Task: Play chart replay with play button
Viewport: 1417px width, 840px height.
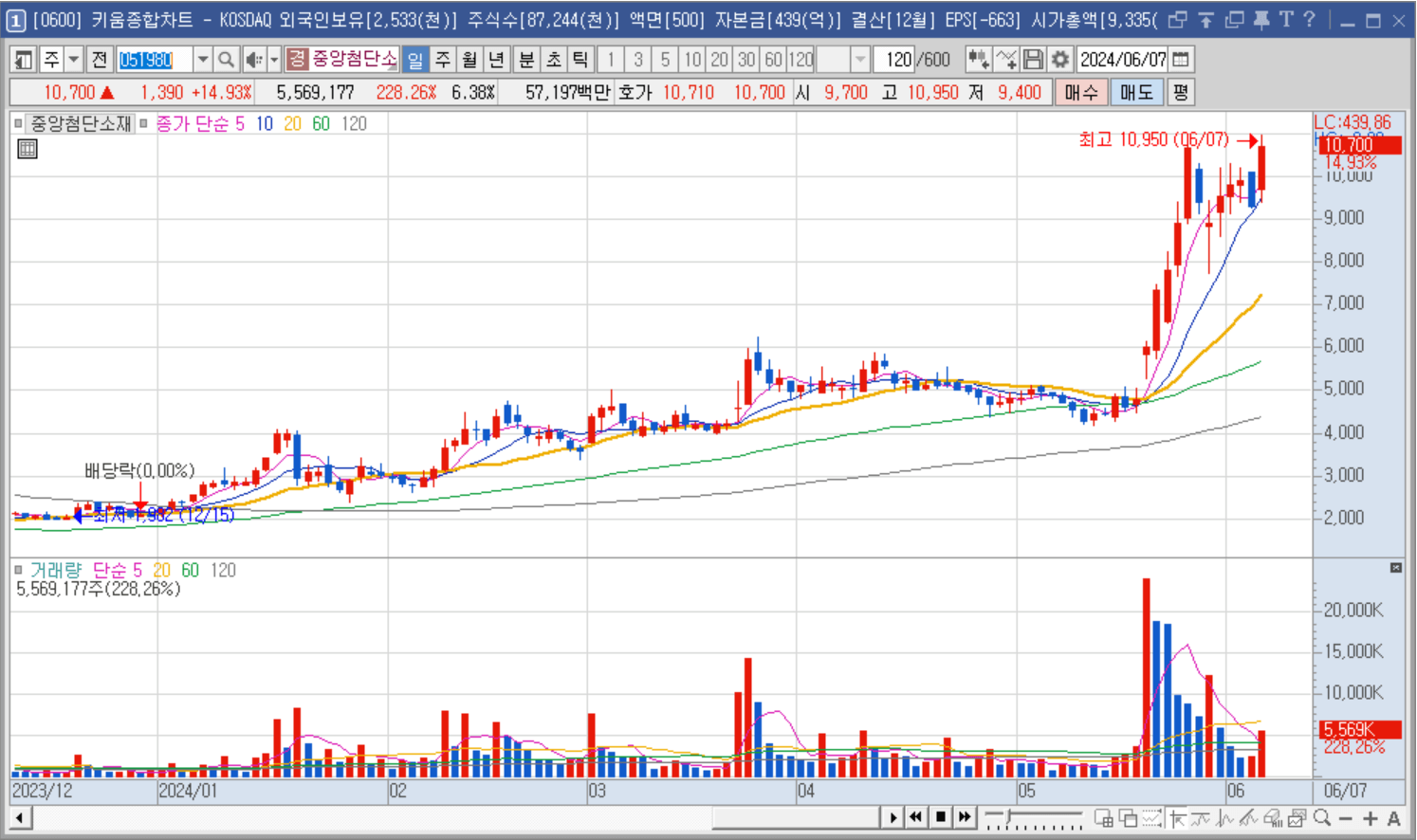Action: pyautogui.click(x=893, y=817)
